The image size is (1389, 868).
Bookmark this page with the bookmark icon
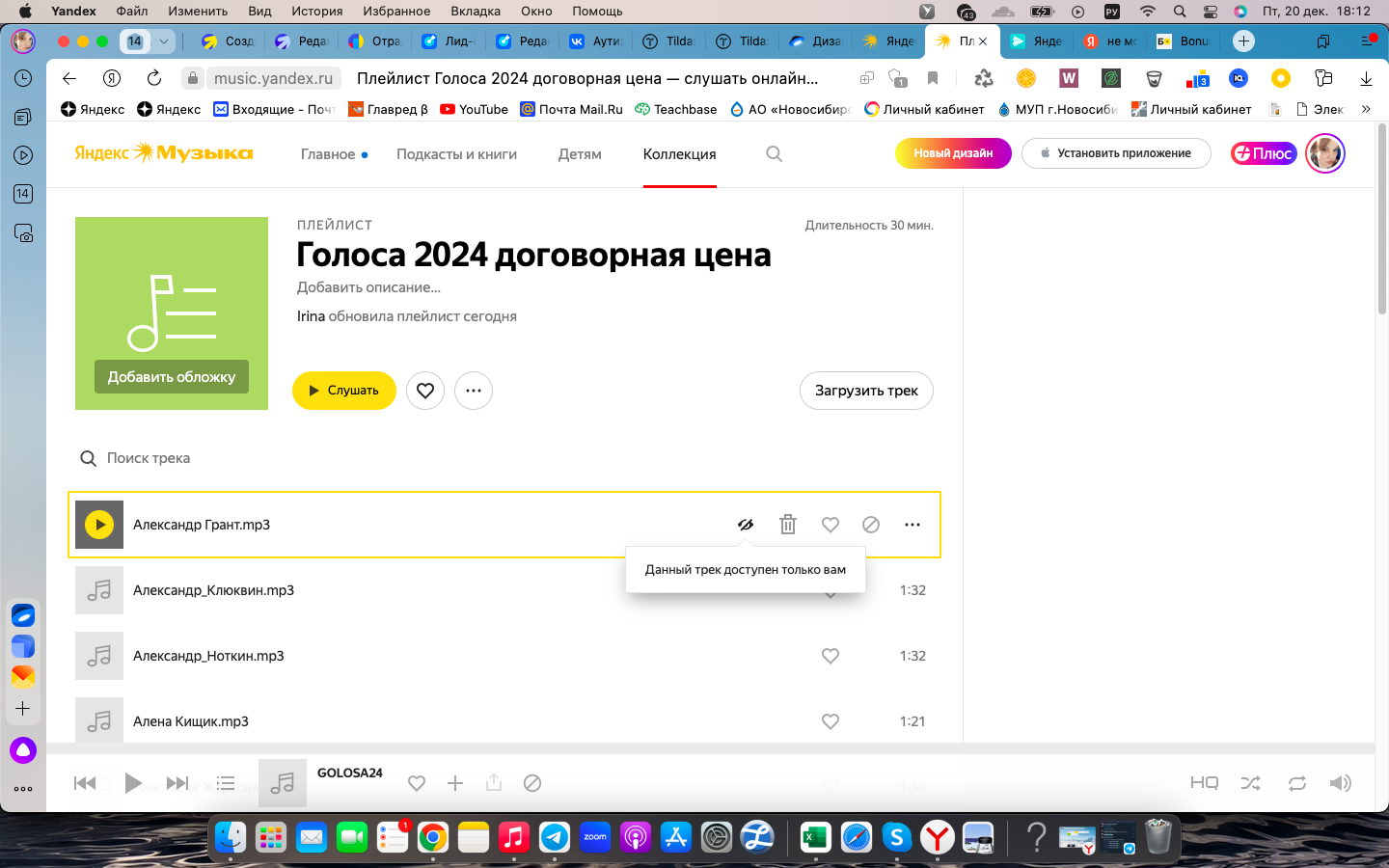(x=932, y=78)
